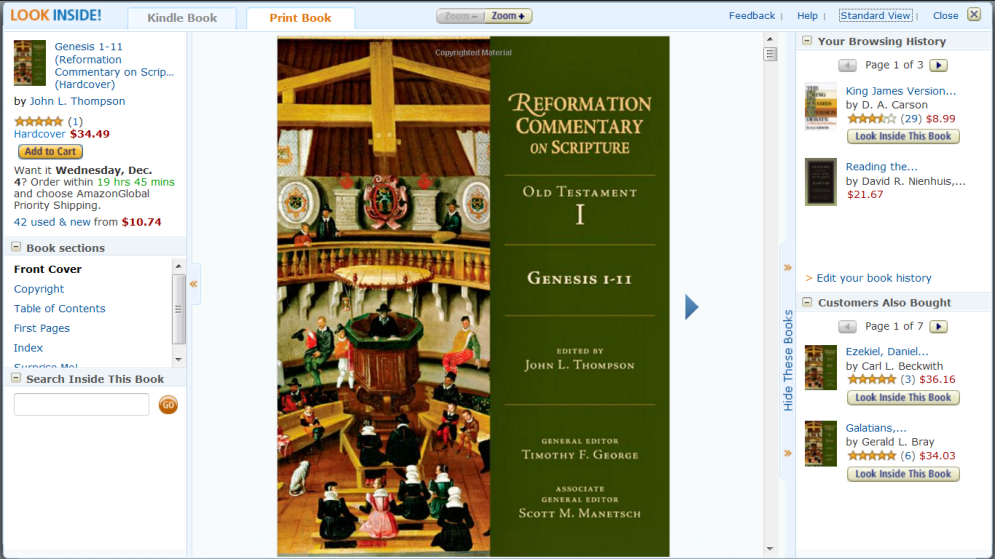Click the search inside book text field
995x559 pixels.
point(81,404)
